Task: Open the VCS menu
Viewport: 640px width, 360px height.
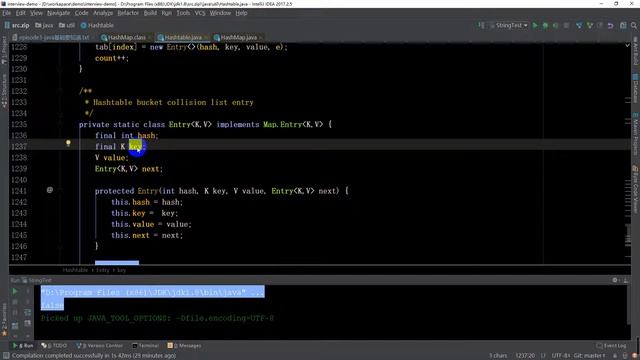Action: tap(200, 13)
